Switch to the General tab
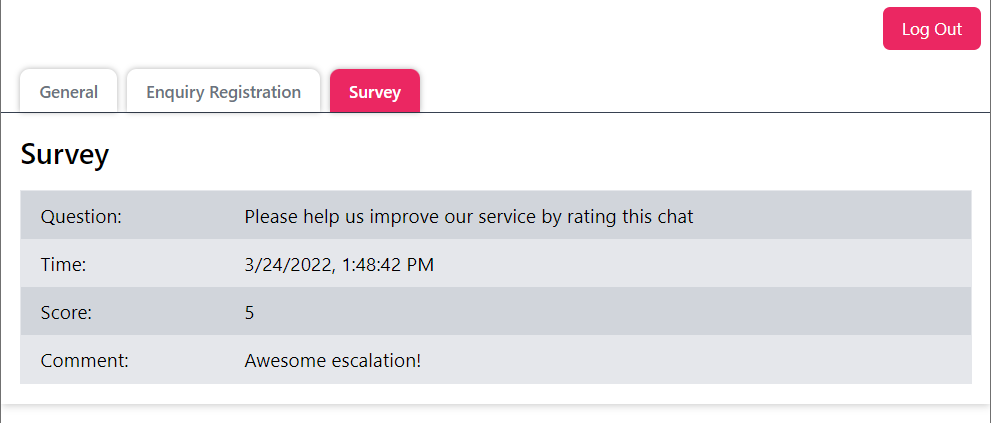This screenshot has height=423, width=991. tap(69, 92)
